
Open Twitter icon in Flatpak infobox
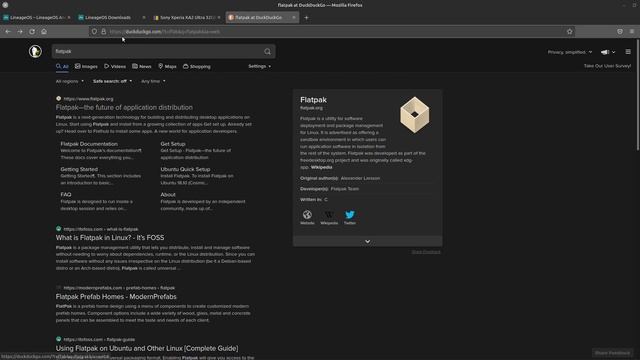(350, 217)
